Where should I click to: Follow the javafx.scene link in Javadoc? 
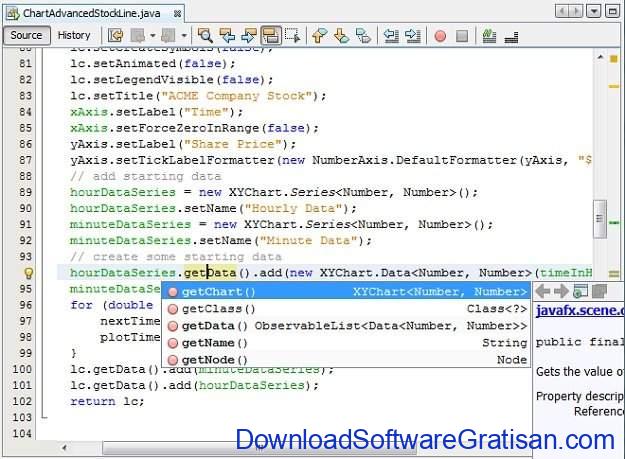point(580,310)
